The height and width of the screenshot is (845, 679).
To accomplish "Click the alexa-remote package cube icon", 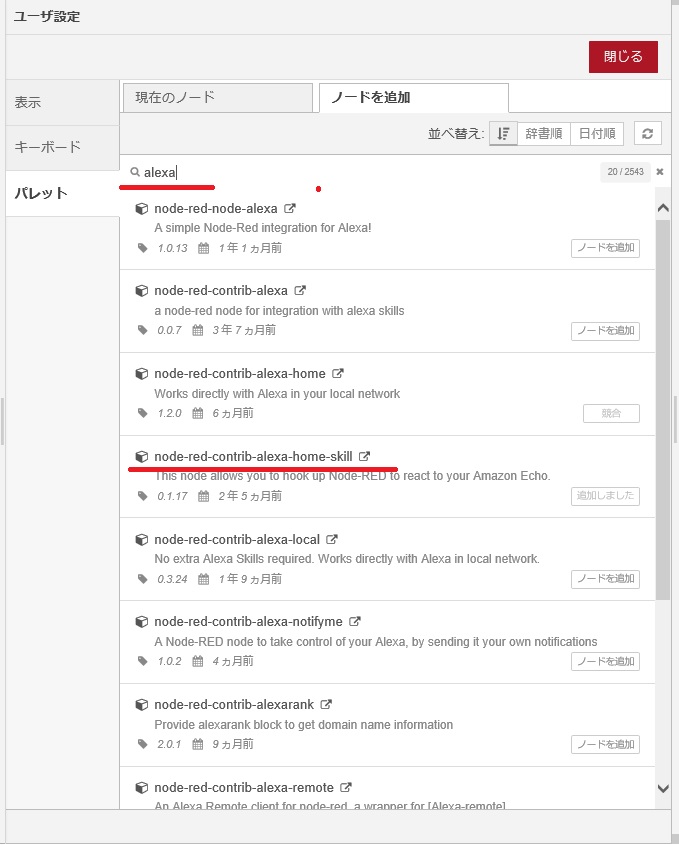I will pos(141,788).
